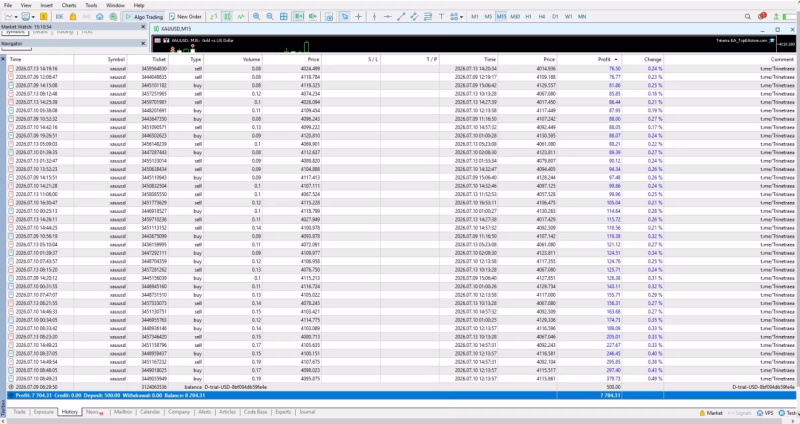
Task: Toggle chart shift icon
Action: click(312, 16)
